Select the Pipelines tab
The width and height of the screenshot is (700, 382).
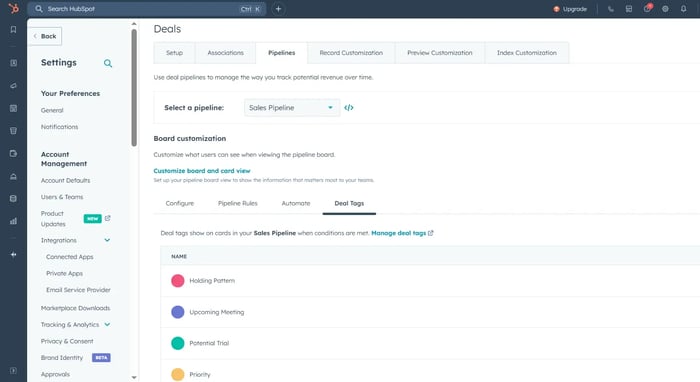pyautogui.click(x=282, y=53)
